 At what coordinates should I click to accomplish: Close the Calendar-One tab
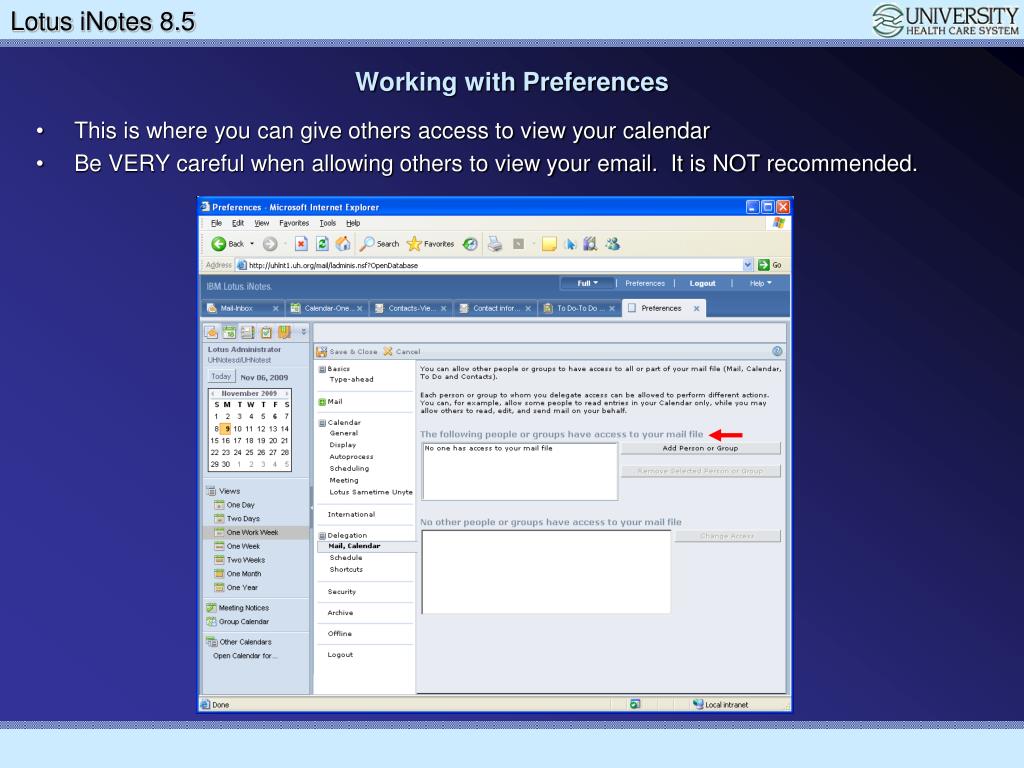click(x=360, y=309)
